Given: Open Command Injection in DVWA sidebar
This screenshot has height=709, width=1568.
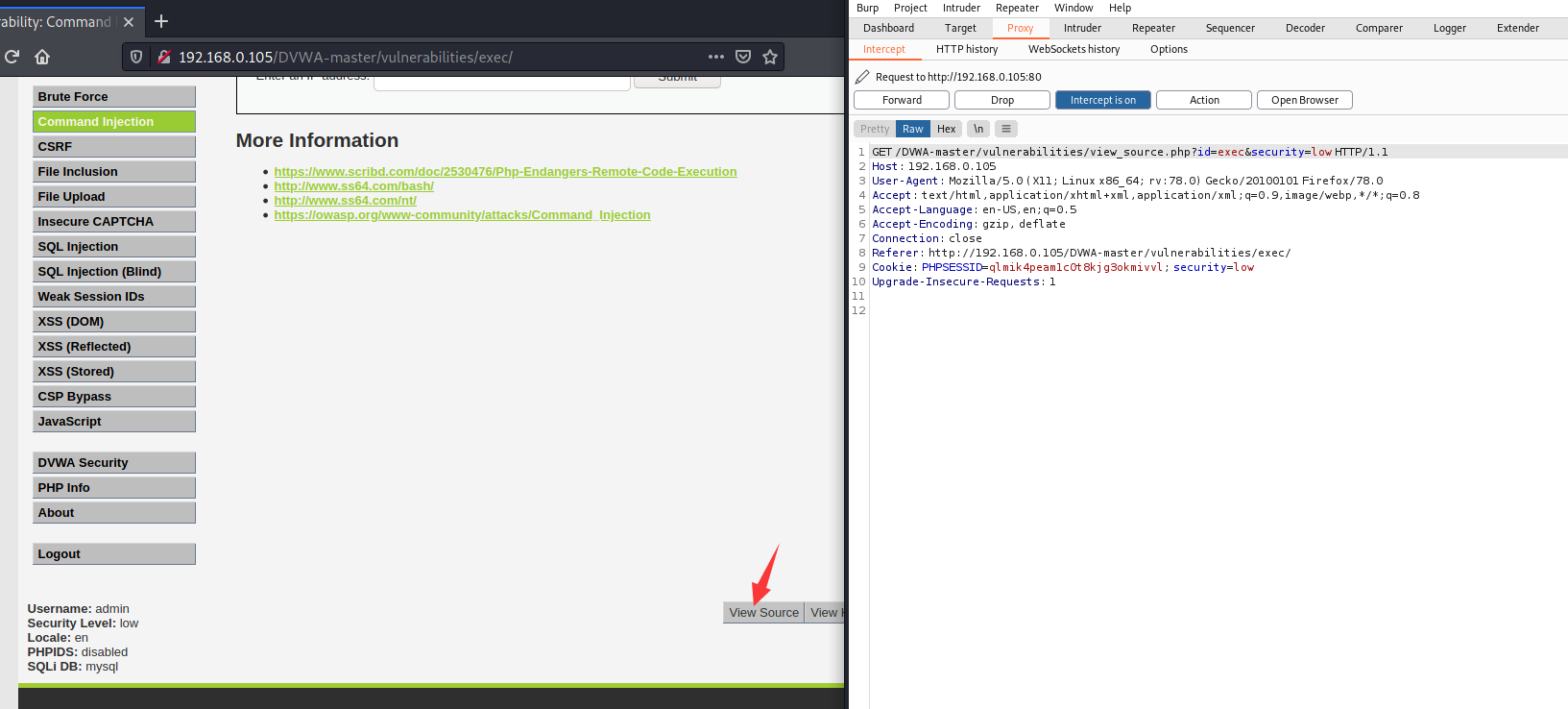Looking at the screenshot, I should [114, 122].
